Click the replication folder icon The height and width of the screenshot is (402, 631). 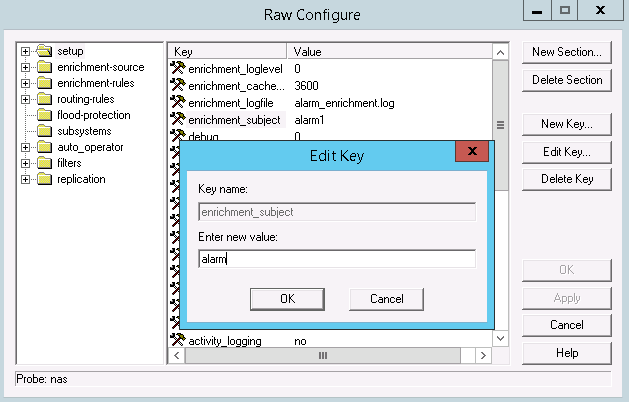click(x=44, y=179)
